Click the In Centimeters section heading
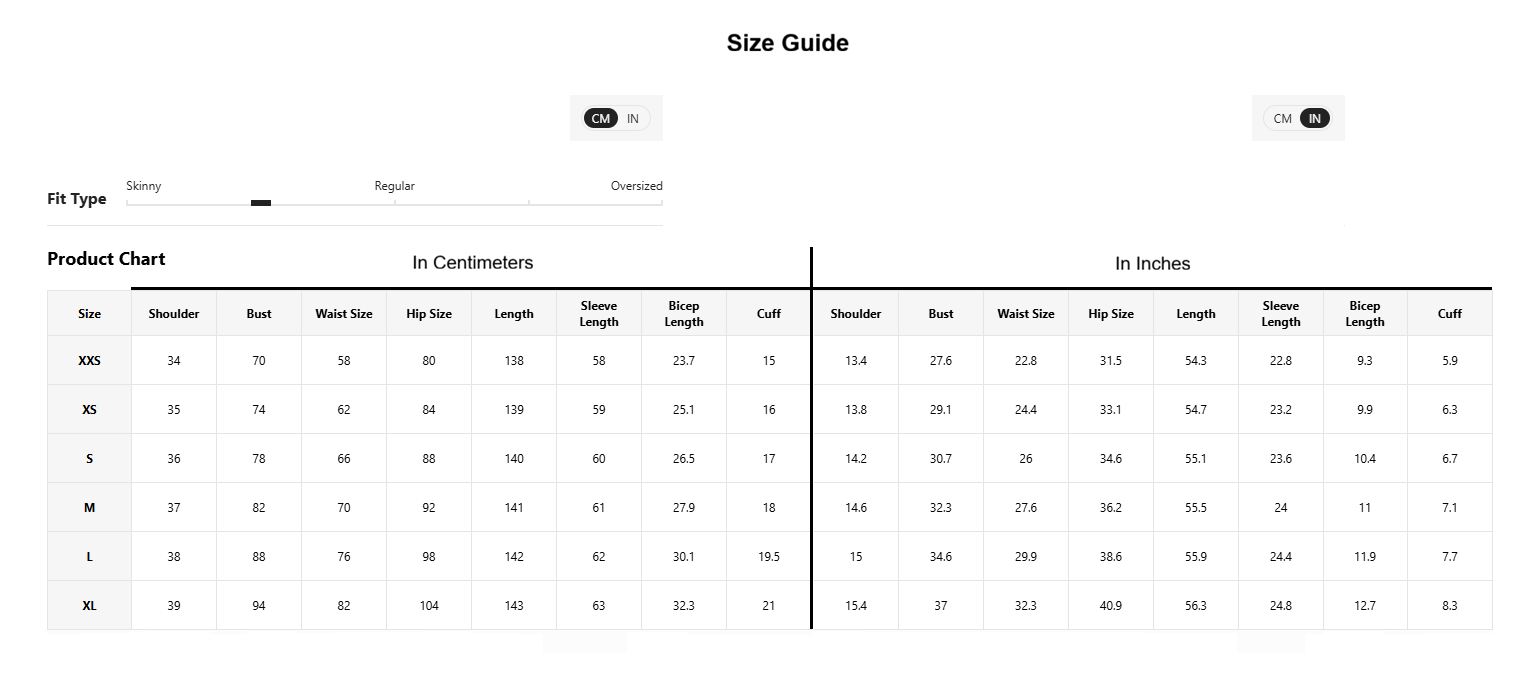This screenshot has height=699, width=1540. tap(473, 263)
